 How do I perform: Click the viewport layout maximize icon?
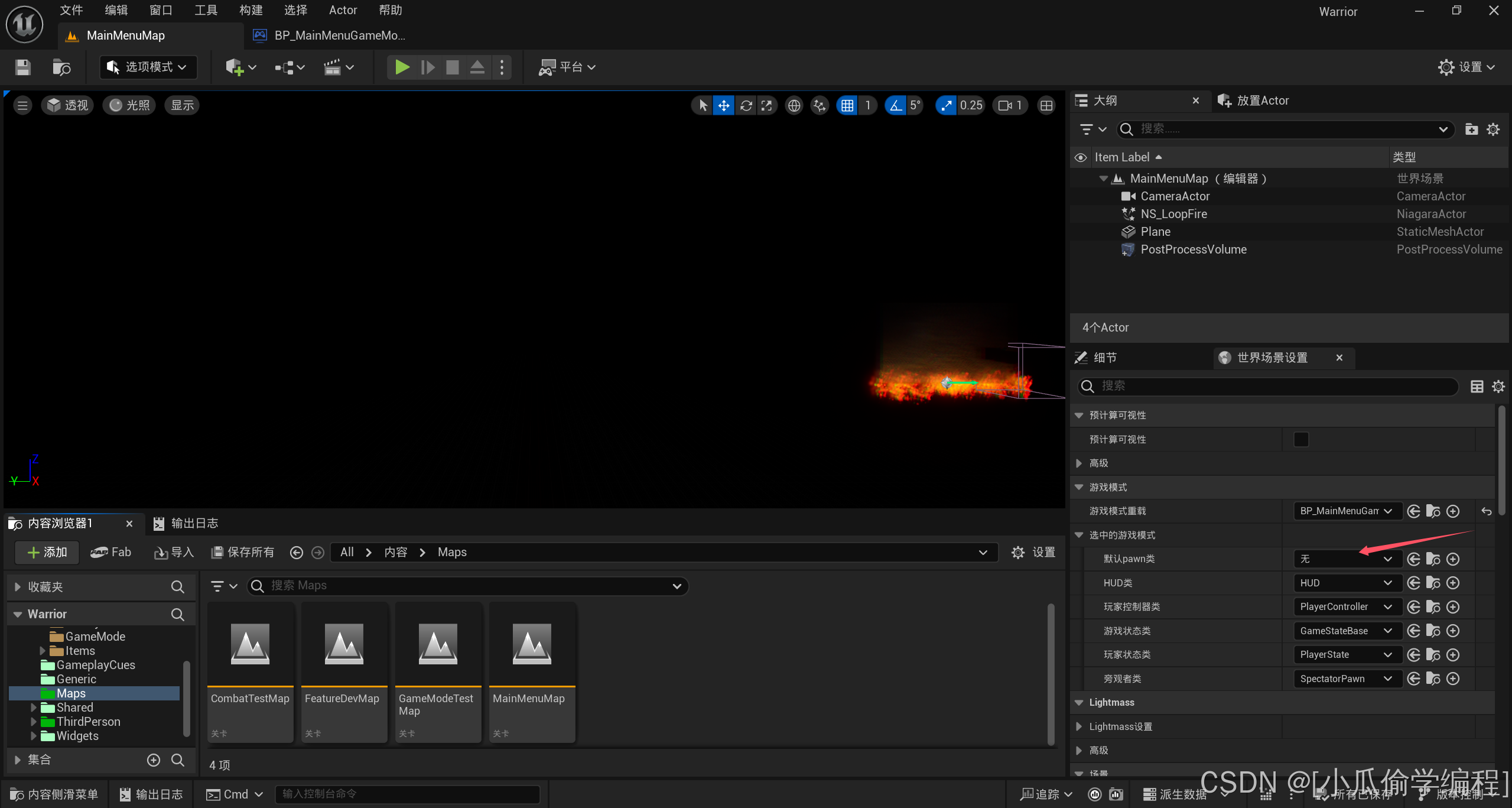point(1046,105)
